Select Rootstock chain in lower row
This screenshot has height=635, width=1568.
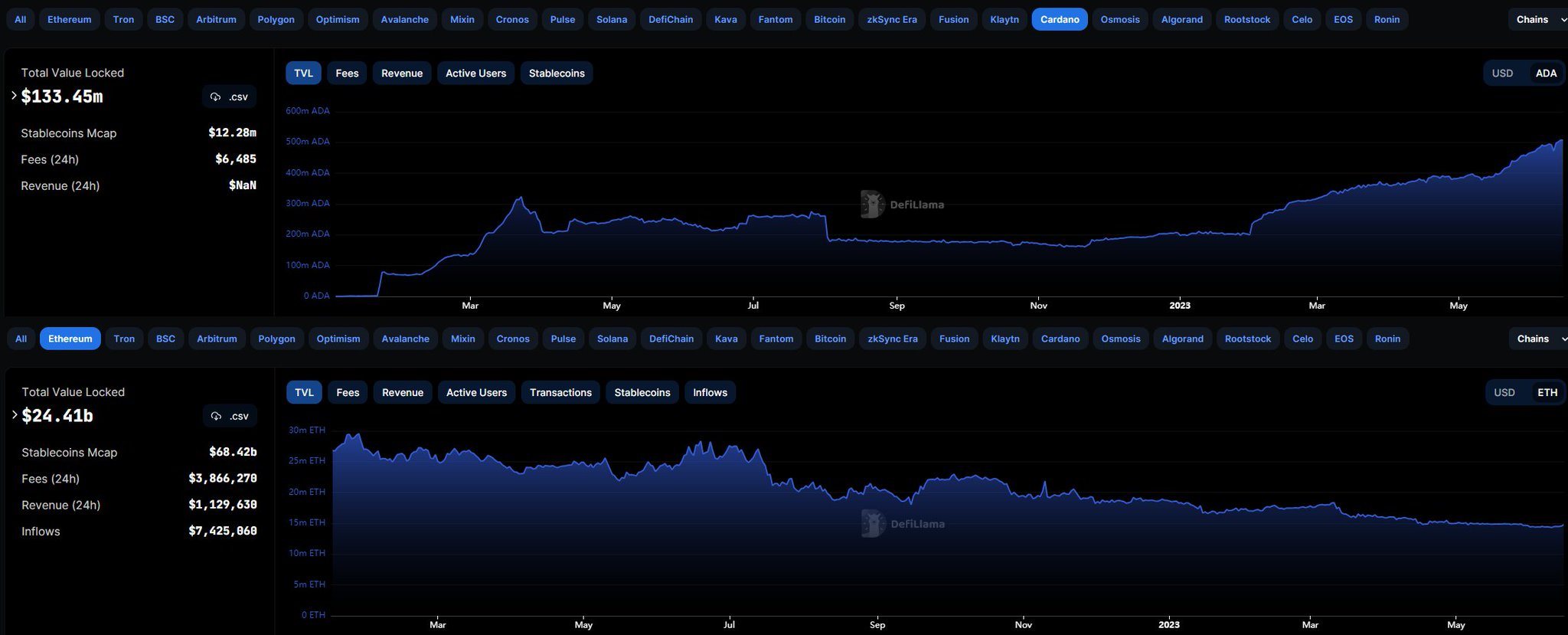1248,339
